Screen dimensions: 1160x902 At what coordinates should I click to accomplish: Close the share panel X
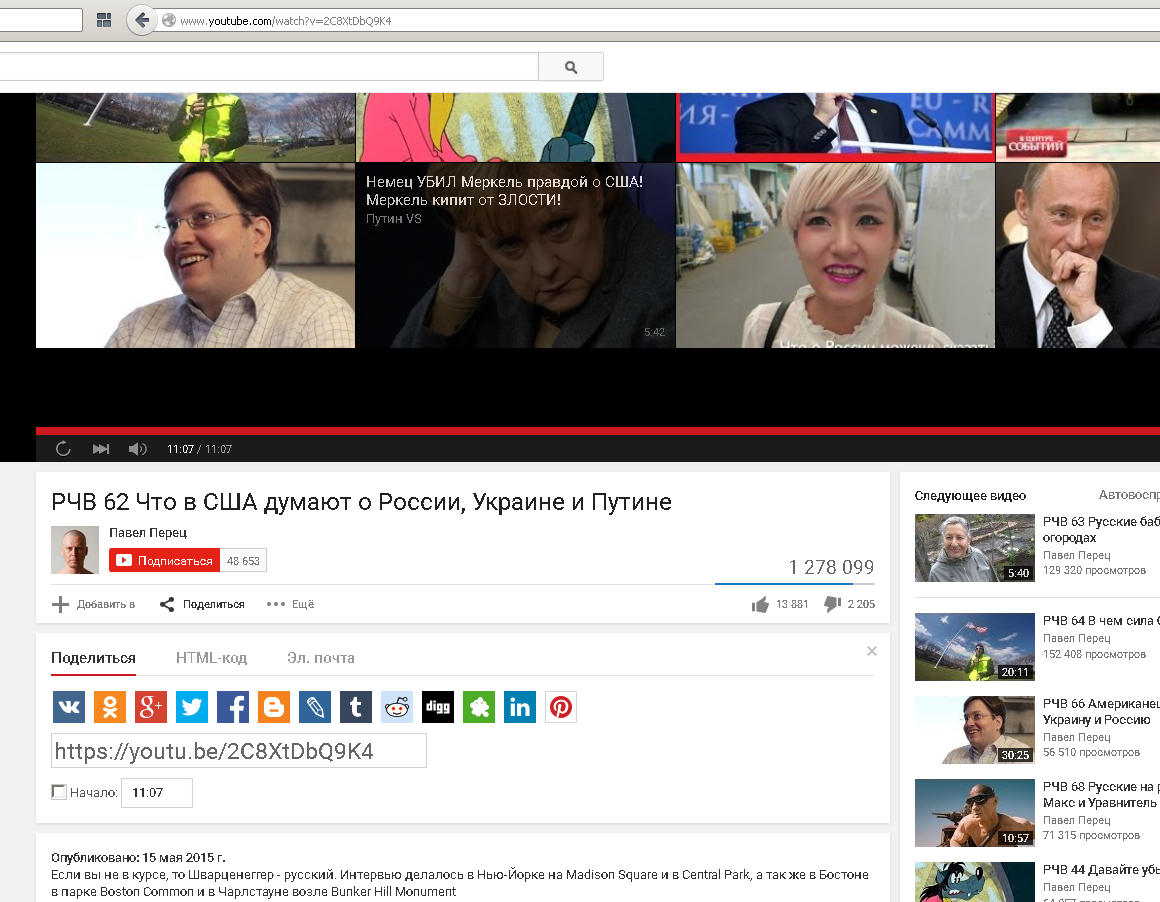click(x=871, y=651)
